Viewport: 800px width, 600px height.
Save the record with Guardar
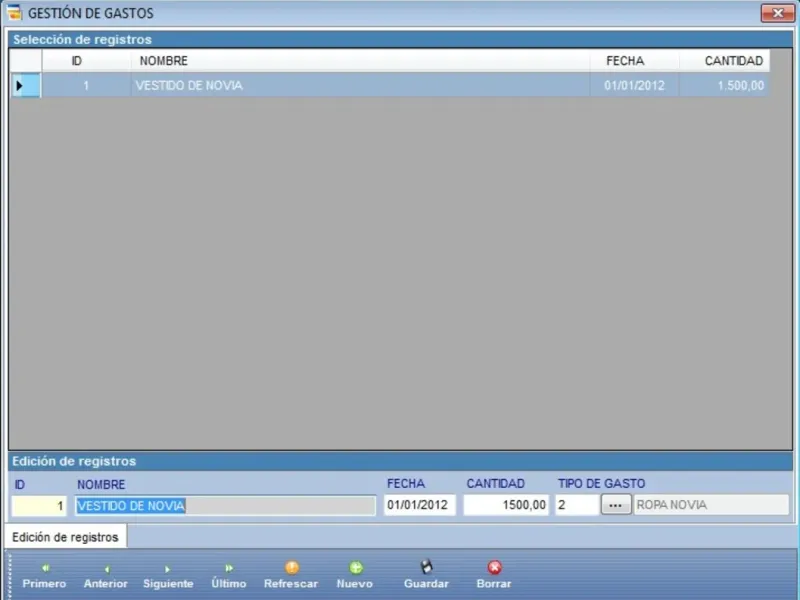426,576
